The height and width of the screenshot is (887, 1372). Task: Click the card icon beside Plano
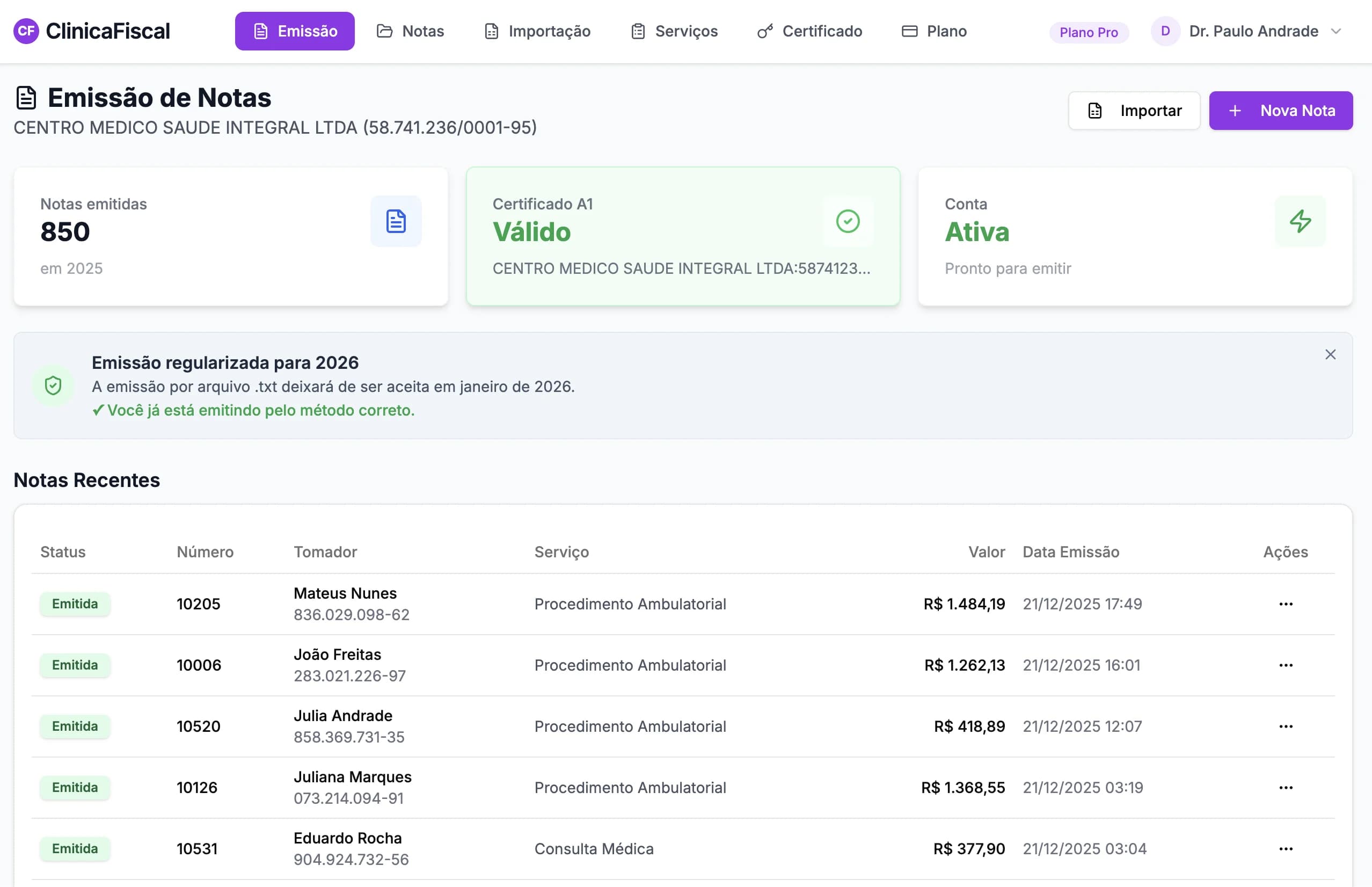910,31
